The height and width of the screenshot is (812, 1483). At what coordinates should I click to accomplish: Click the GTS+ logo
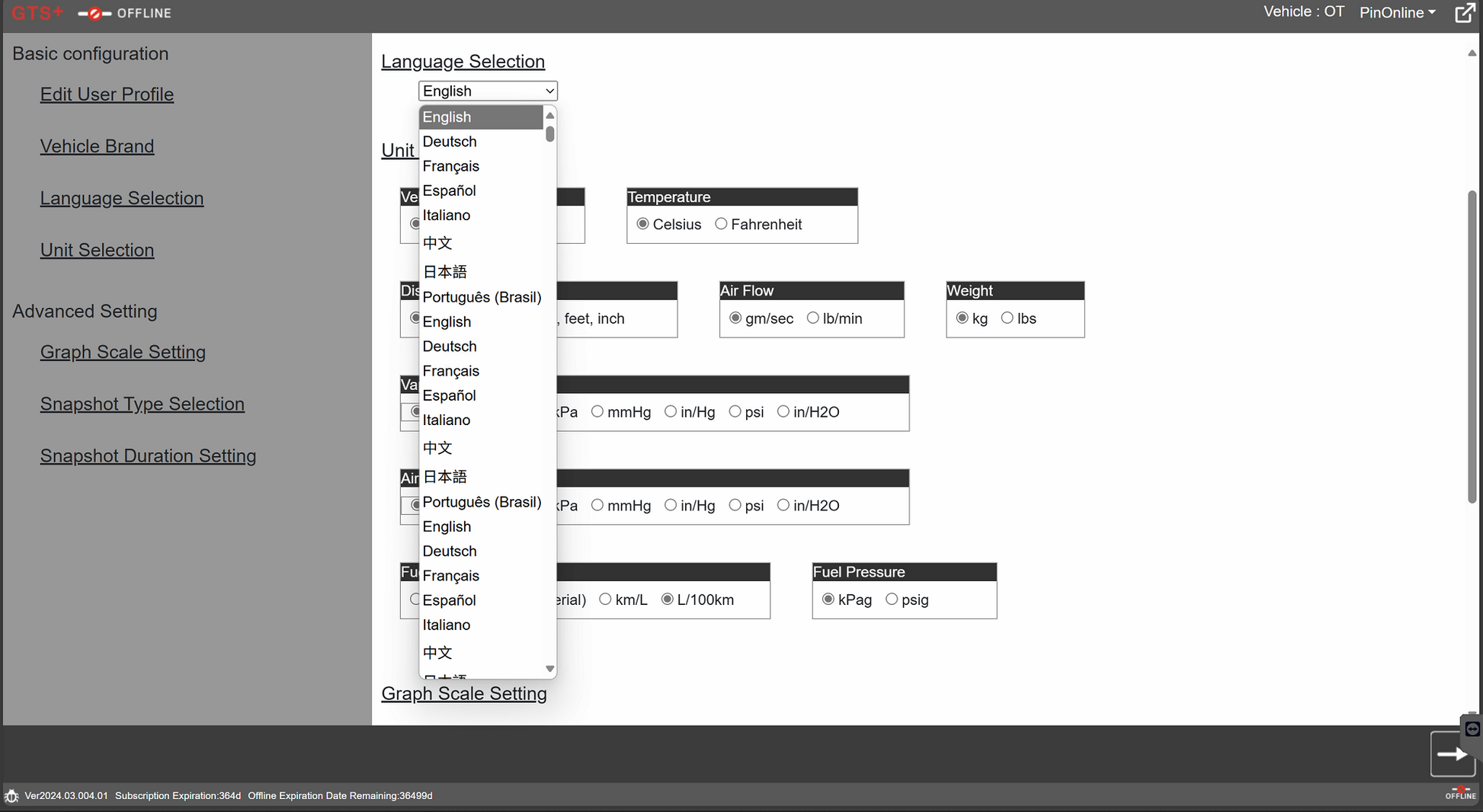point(37,13)
